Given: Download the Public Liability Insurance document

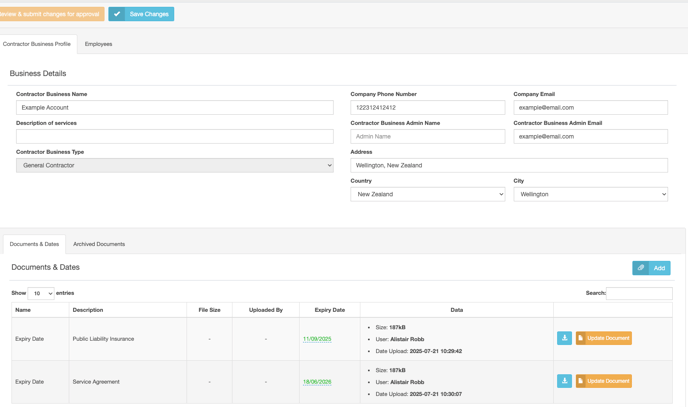Looking at the screenshot, I should point(564,338).
